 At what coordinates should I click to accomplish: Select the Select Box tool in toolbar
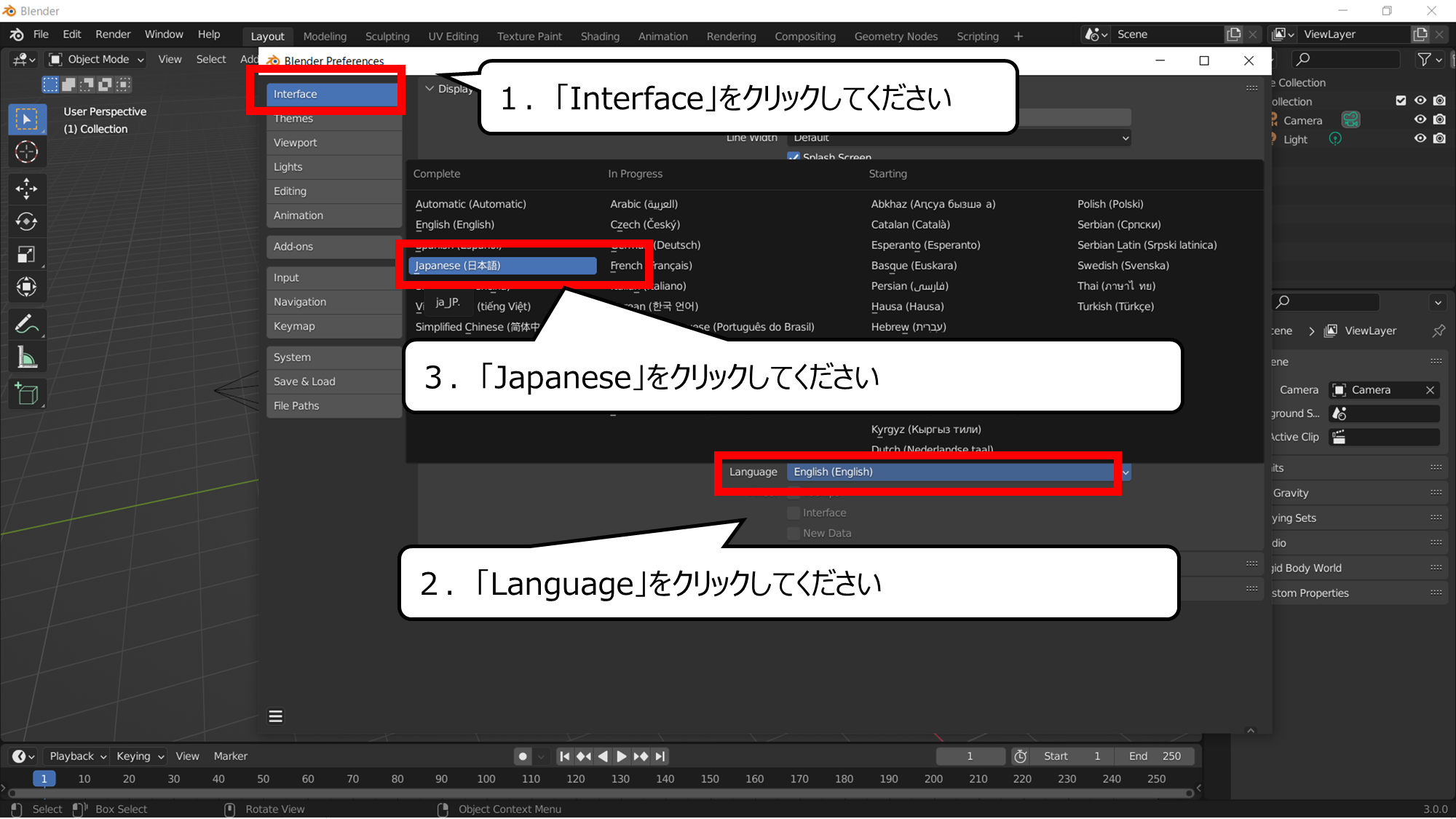(x=27, y=119)
